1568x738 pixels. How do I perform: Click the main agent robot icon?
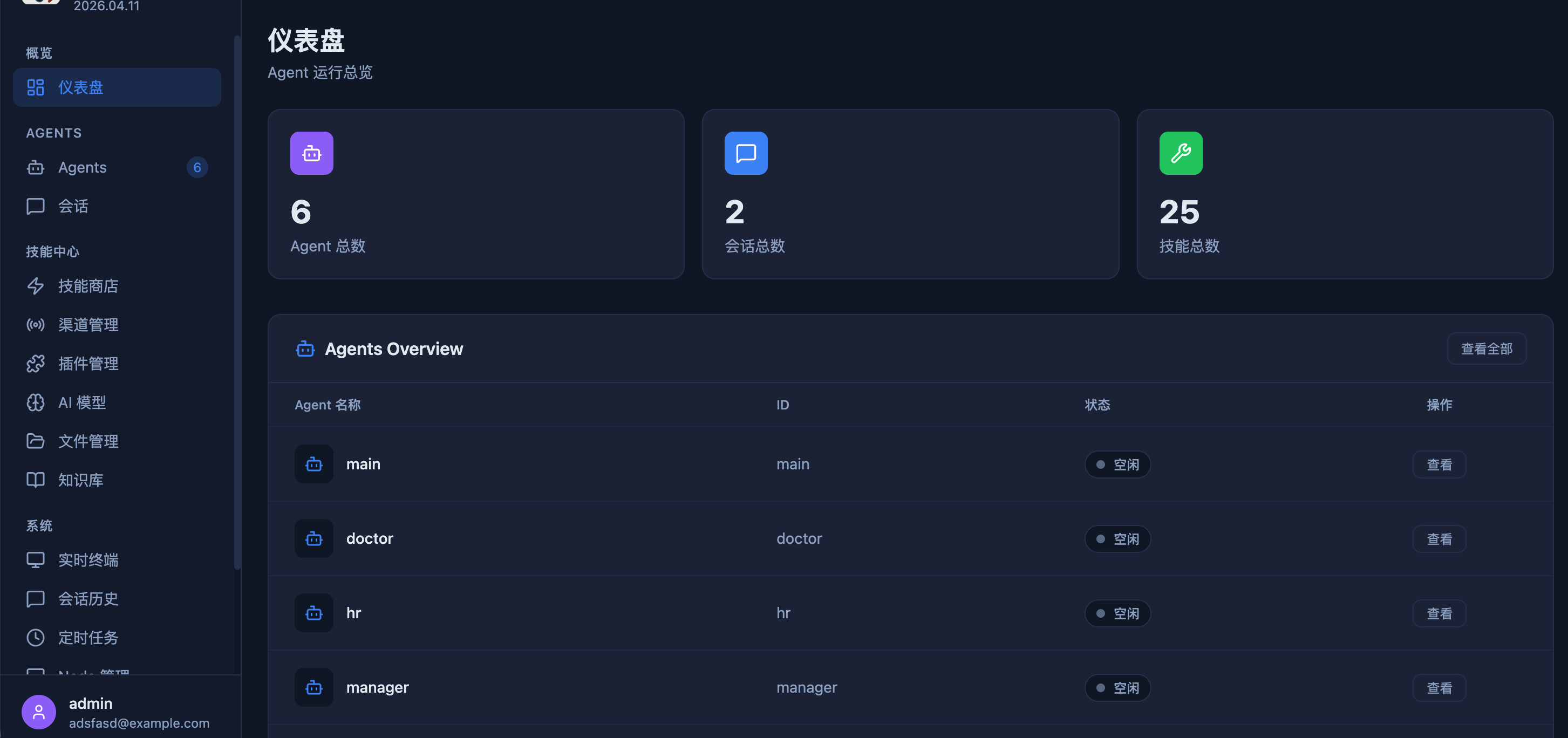tap(314, 464)
